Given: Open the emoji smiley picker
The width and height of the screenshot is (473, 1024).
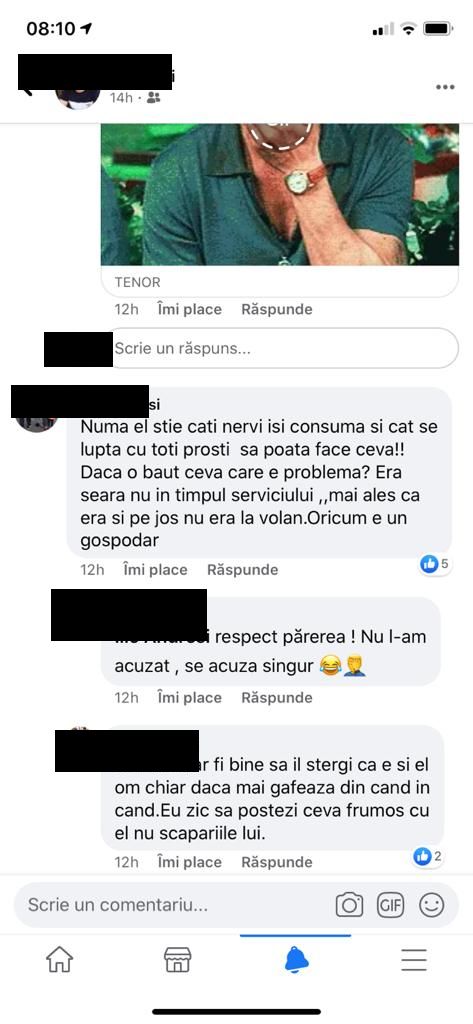Looking at the screenshot, I should click(x=431, y=904).
